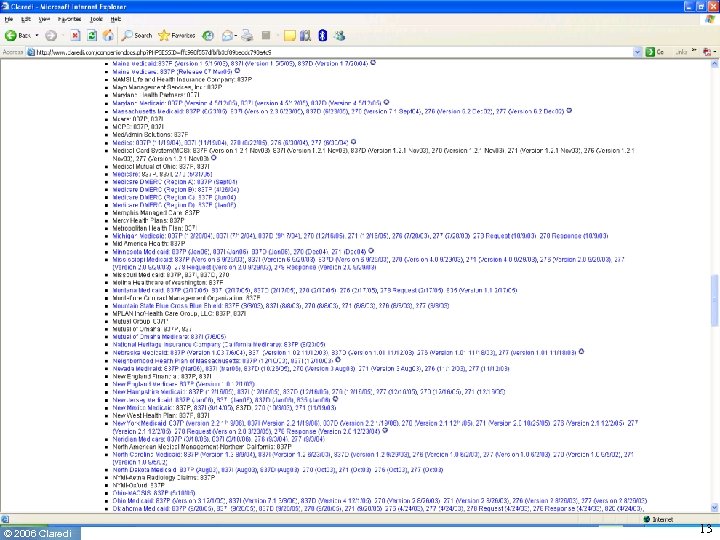Image resolution: width=720 pixels, height=540 pixels.
Task: Open the View menu
Action: [x=44, y=19]
